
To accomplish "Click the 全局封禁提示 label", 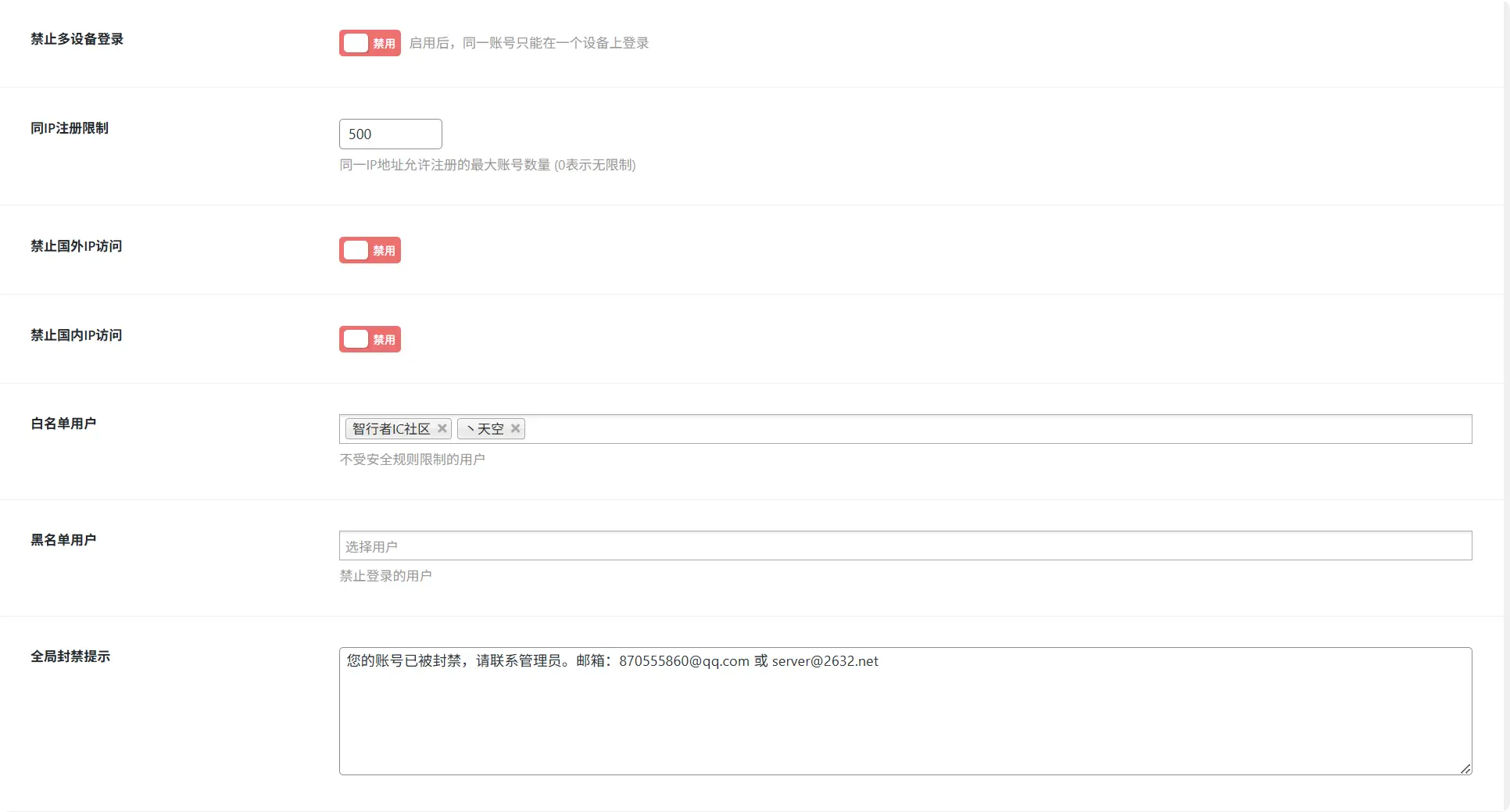I will click(70, 656).
